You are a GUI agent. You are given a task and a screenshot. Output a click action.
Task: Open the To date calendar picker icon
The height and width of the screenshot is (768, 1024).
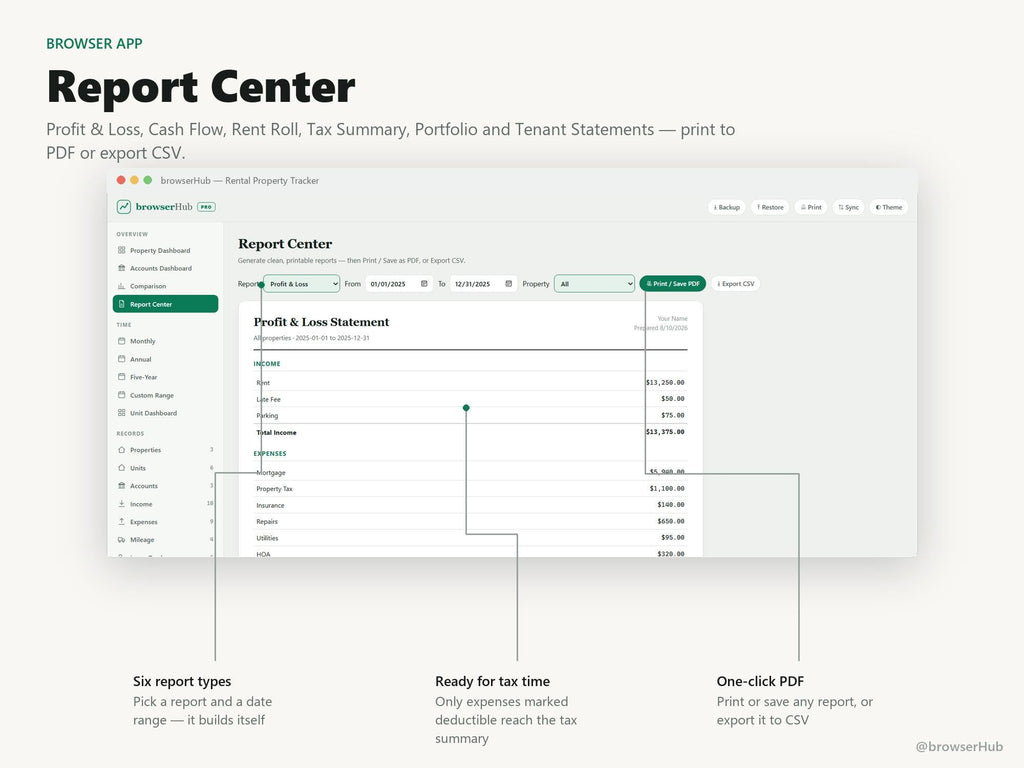[x=509, y=284]
